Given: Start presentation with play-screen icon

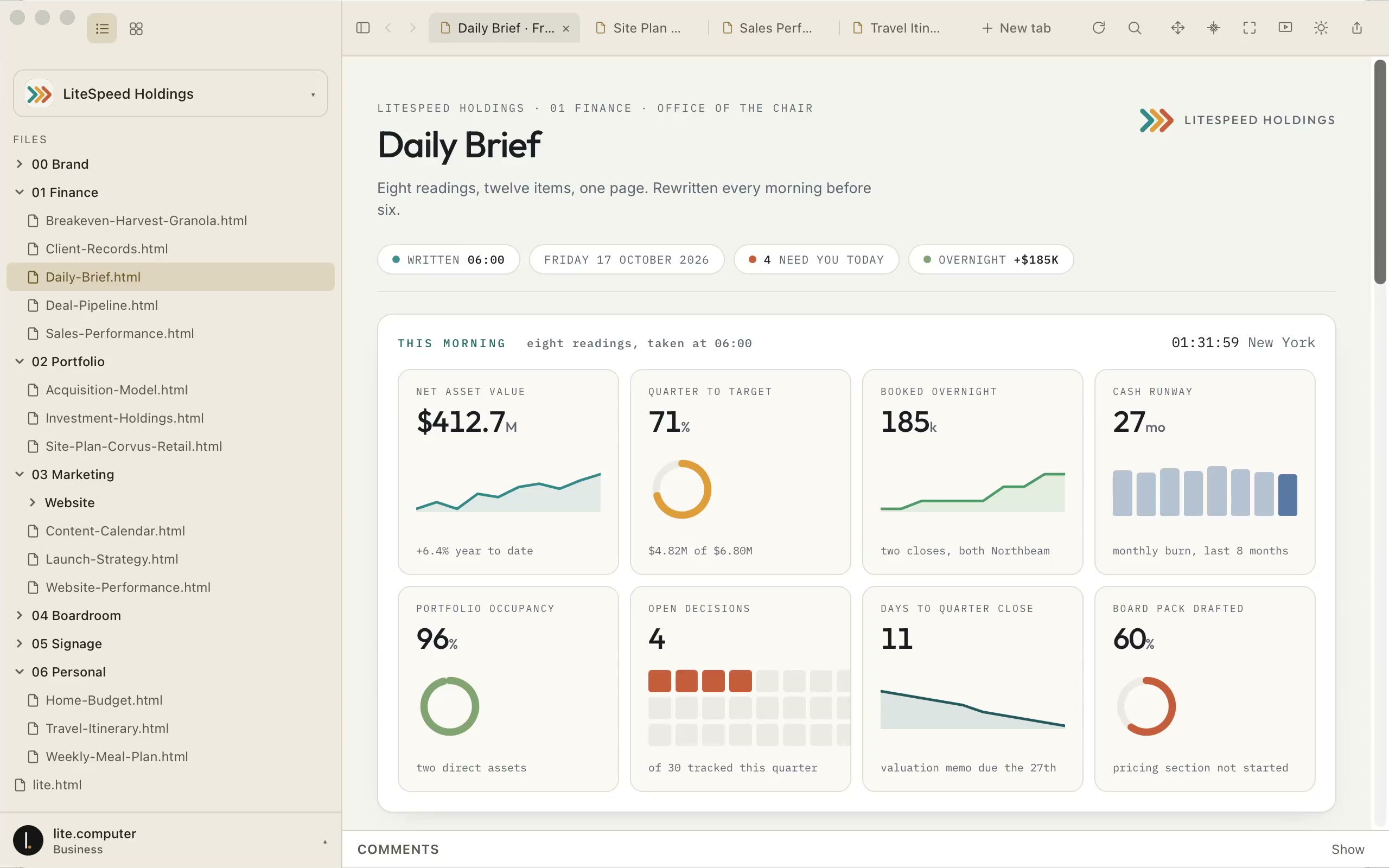Looking at the screenshot, I should [x=1285, y=28].
